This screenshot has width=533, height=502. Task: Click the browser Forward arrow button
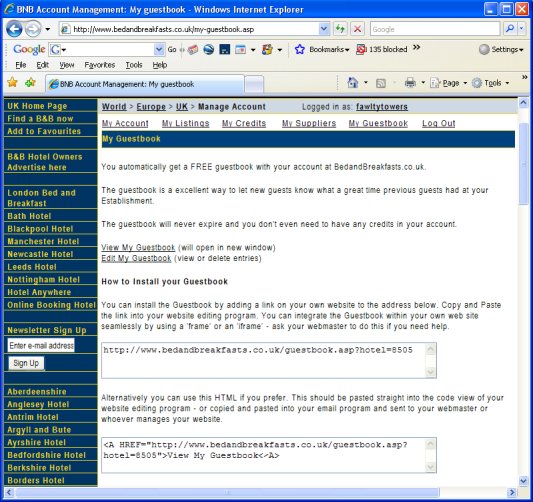tap(33, 29)
